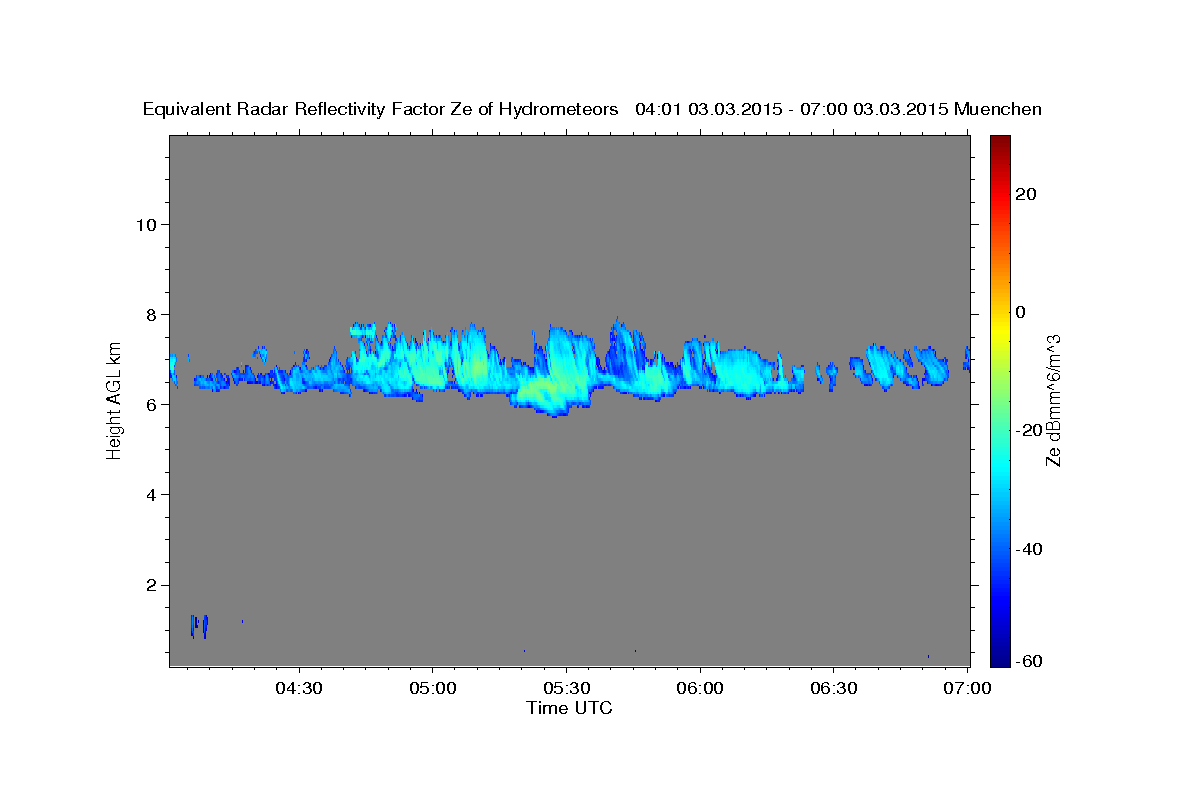1200x800 pixels.
Task: Click the time axis label '04:30'
Action: coord(299,689)
